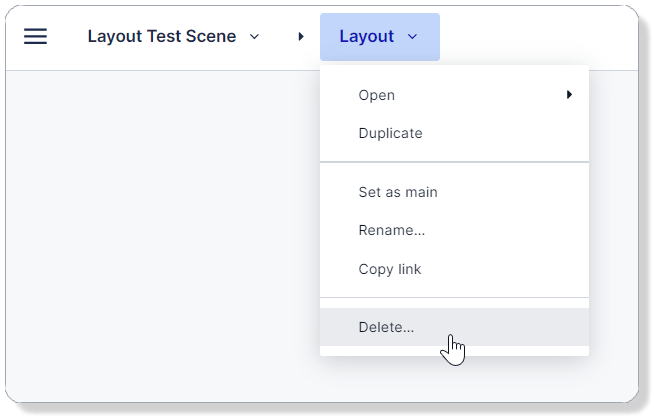Click Copy link in the menu
Screen dimensions: 654x418
[389, 269]
